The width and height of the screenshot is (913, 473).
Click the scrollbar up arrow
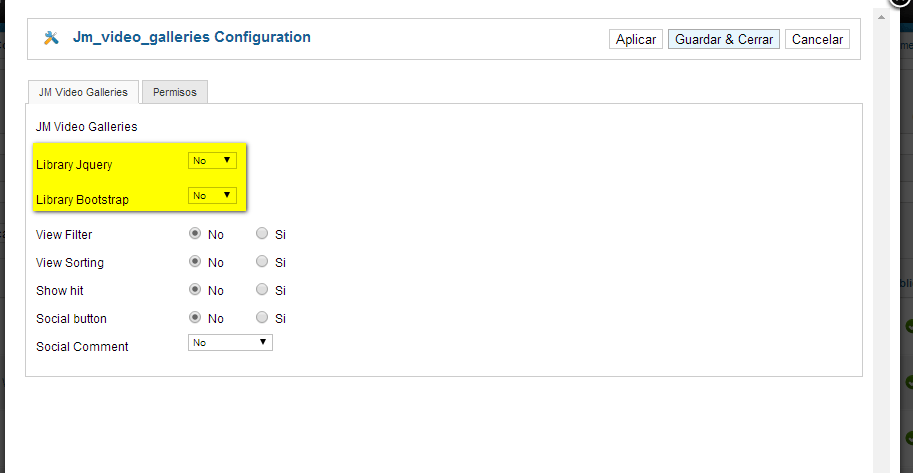click(881, 17)
